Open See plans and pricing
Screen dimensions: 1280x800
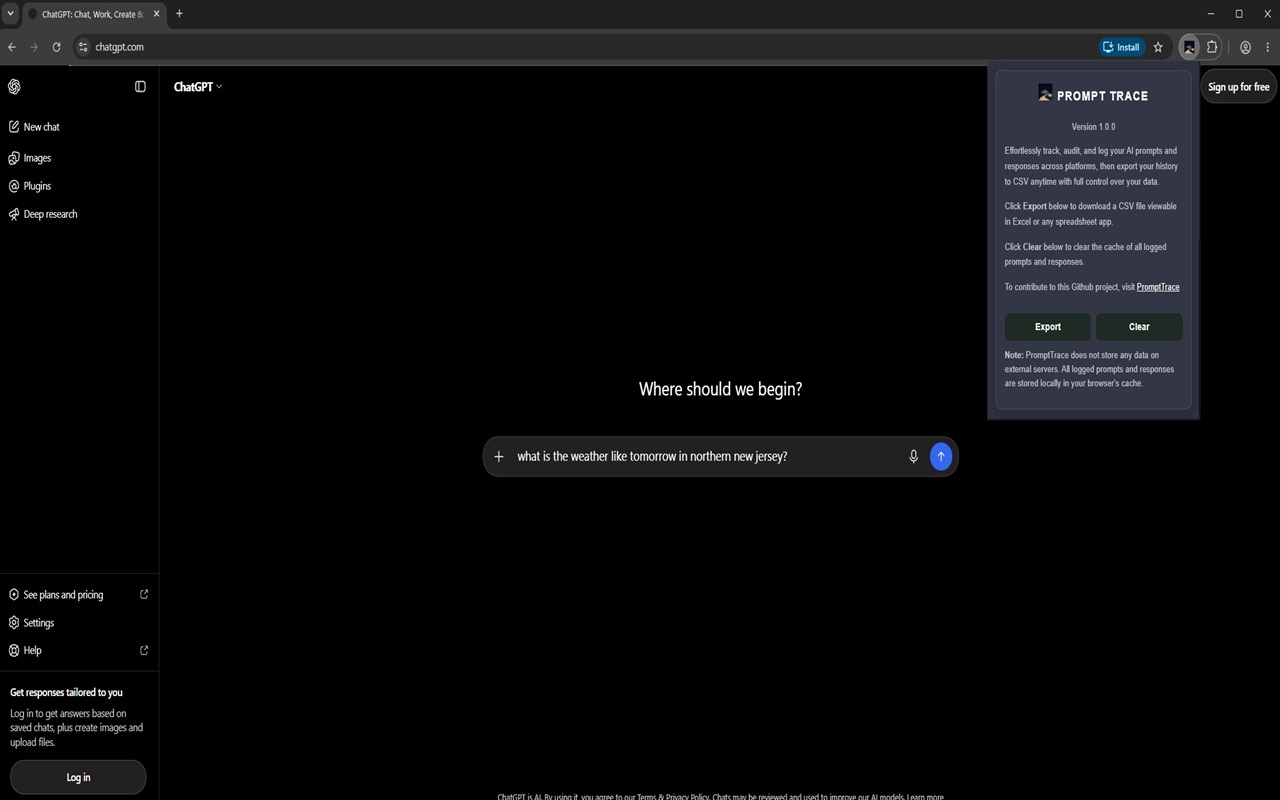79,595
